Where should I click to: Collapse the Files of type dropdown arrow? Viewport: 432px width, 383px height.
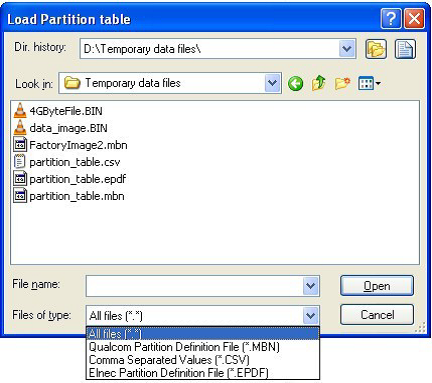pos(311,315)
